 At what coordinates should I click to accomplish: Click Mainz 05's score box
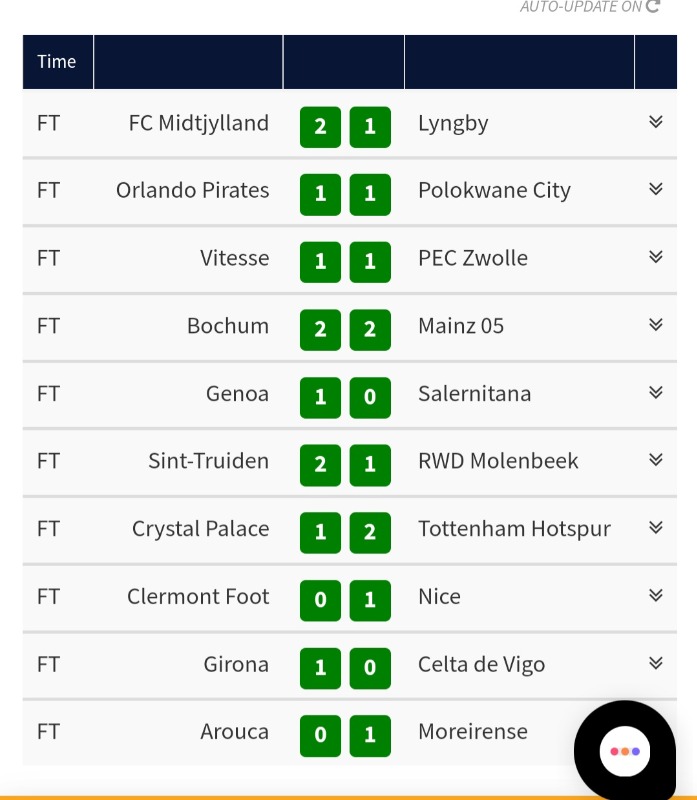pos(370,329)
